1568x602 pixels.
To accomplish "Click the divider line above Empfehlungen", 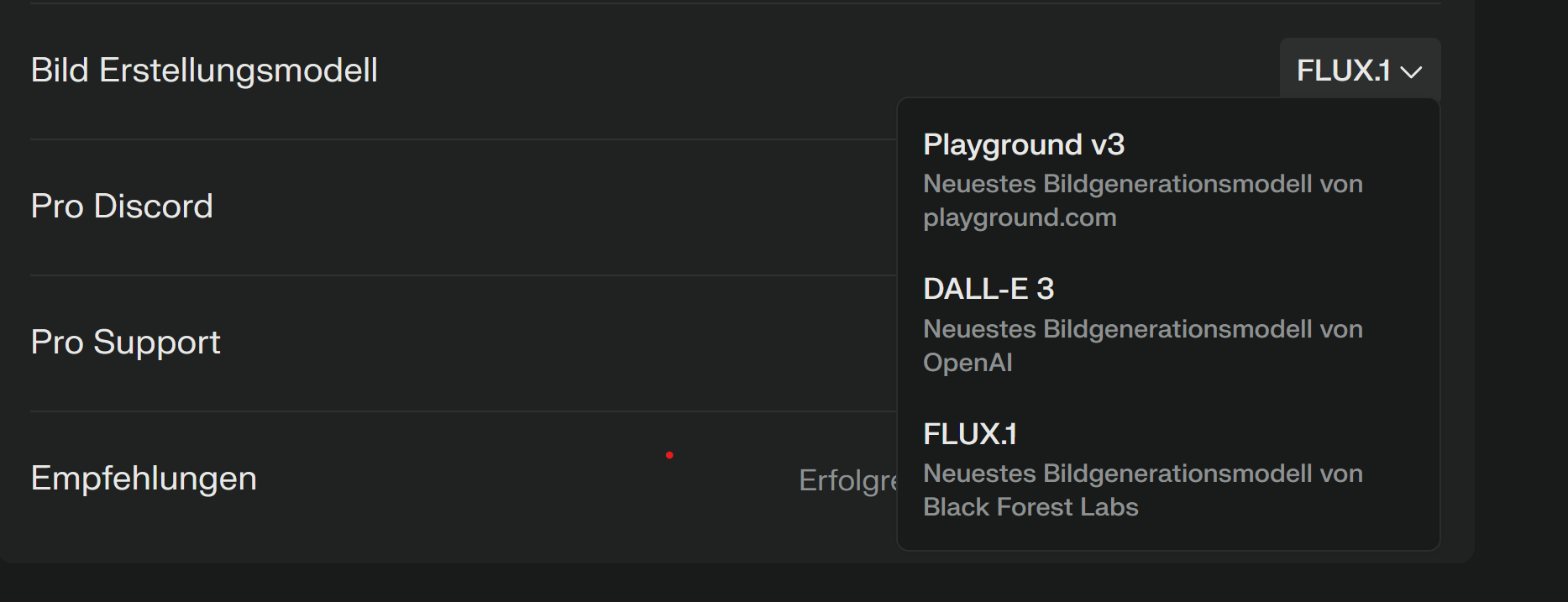I will (462, 411).
